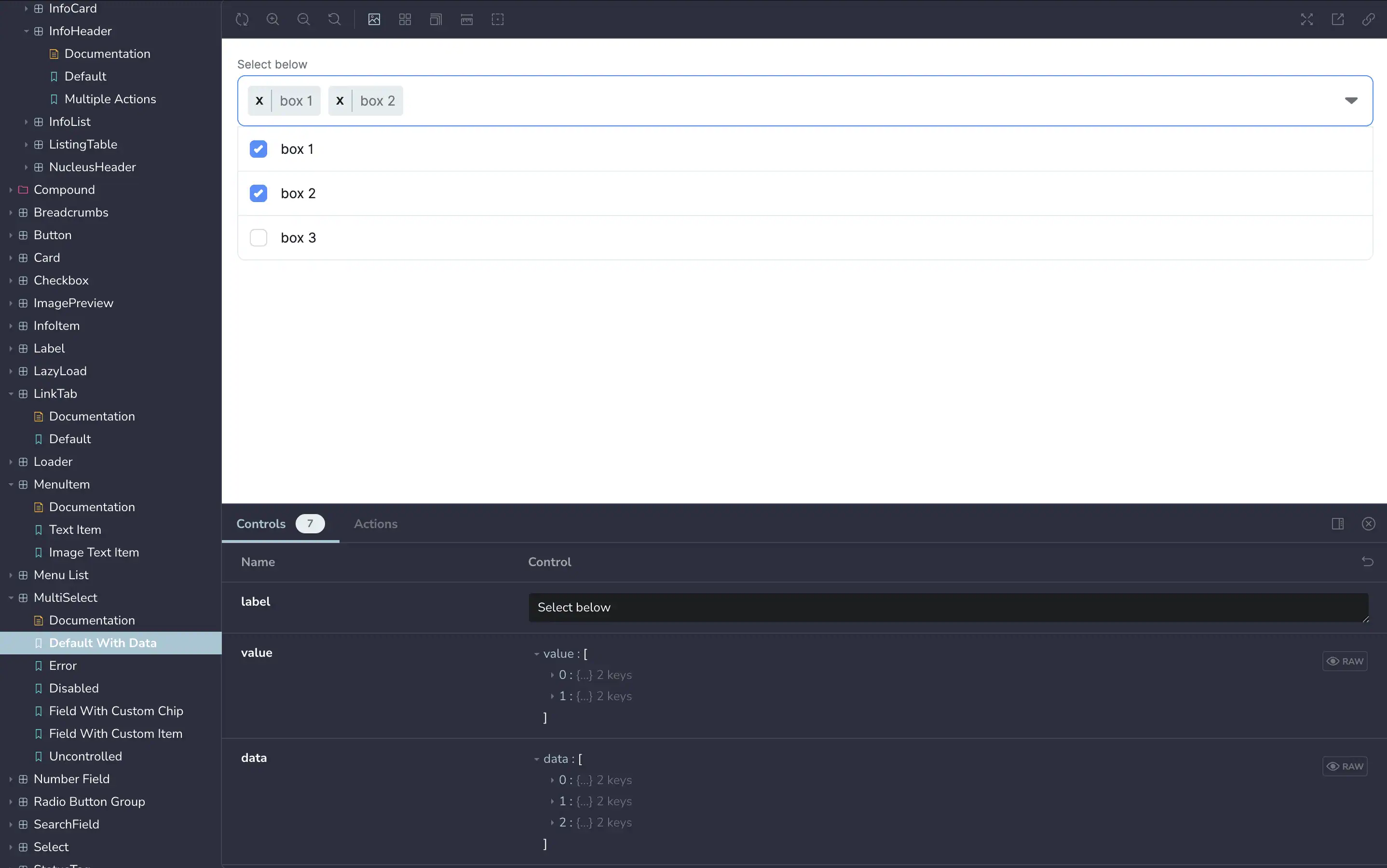Viewport: 1387px width, 868px height.
Task: Zoom in on the canvas
Action: pyautogui.click(x=273, y=19)
